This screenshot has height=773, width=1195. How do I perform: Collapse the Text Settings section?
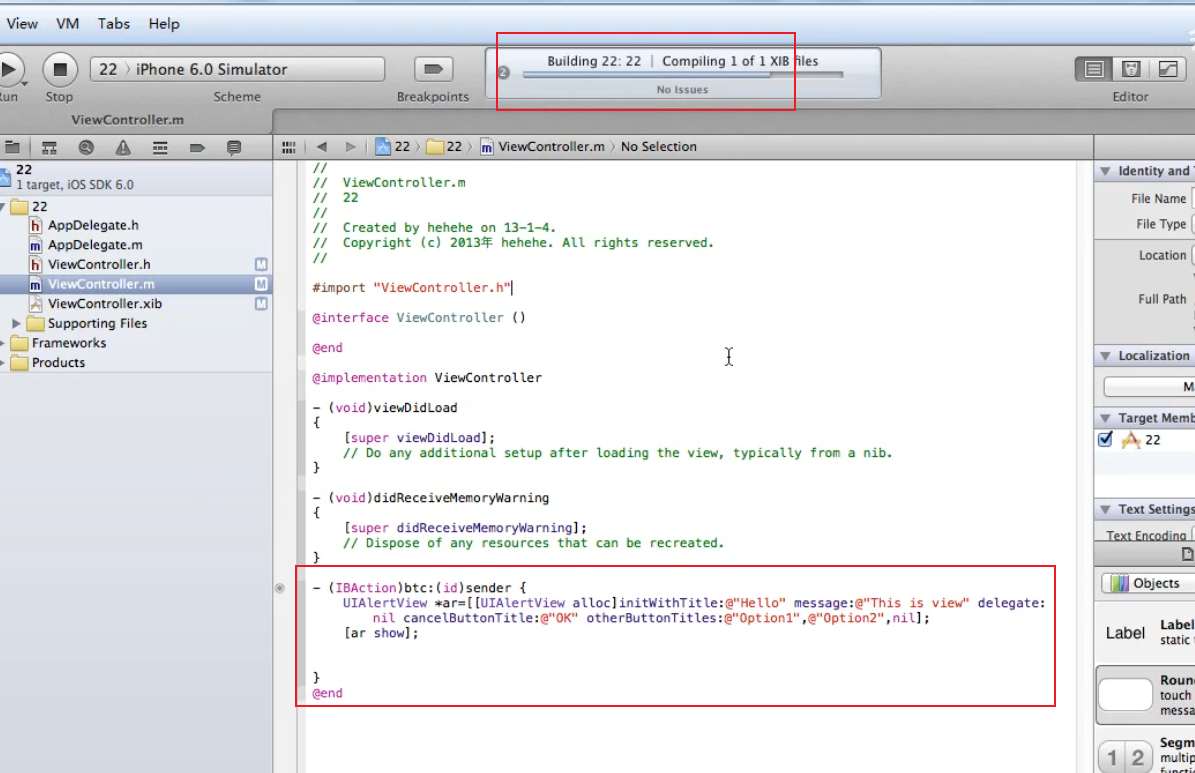[1105, 508]
